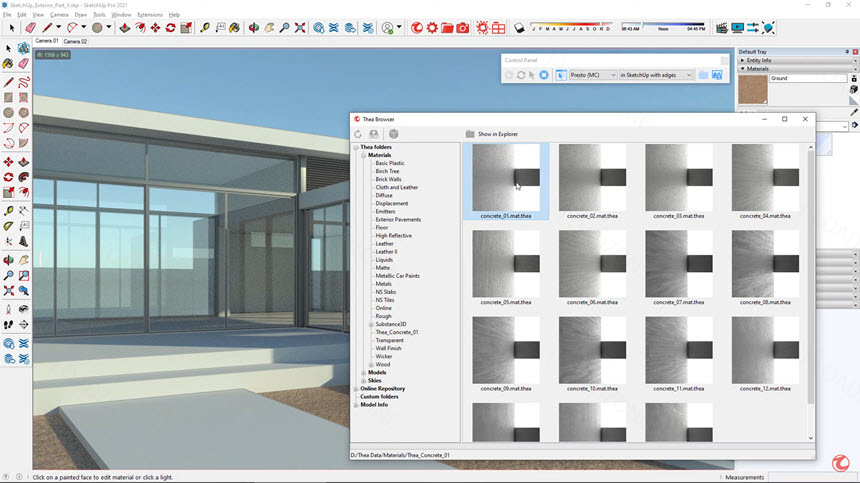The height and width of the screenshot is (483, 860).
Task: Open the Thea Render window icon
Action: (x=417, y=27)
